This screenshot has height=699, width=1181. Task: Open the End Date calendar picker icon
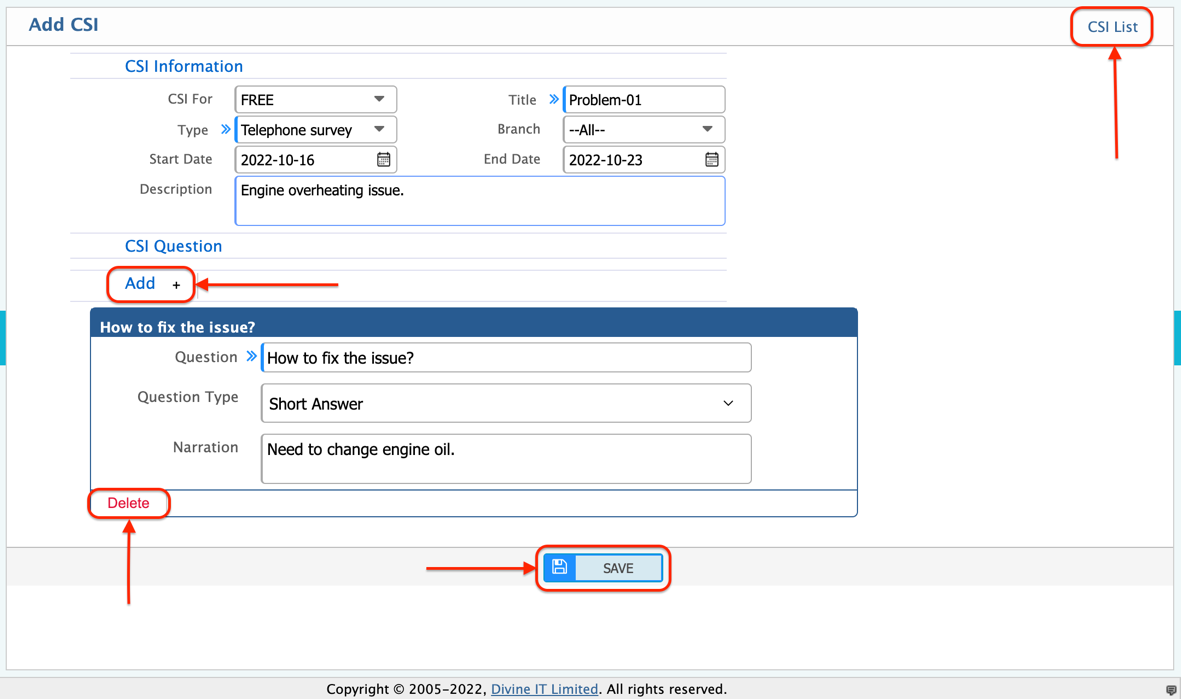click(x=711, y=159)
